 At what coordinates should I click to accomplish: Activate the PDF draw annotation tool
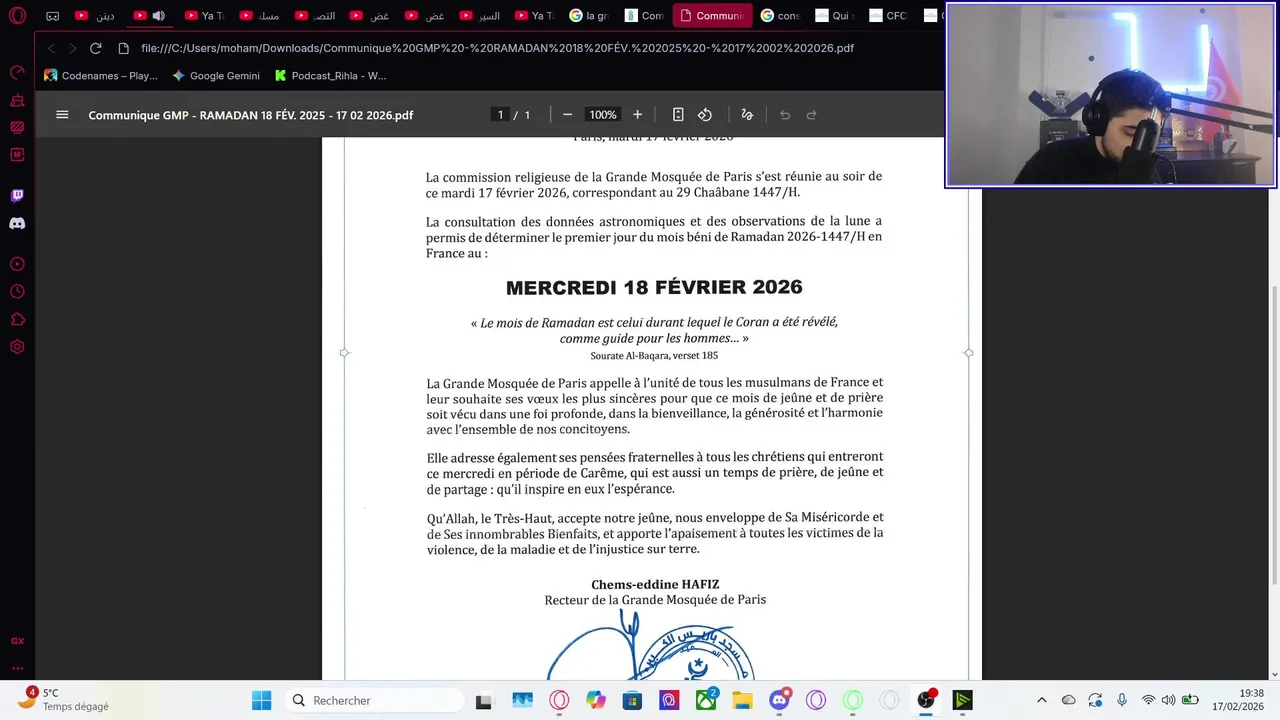pos(747,115)
